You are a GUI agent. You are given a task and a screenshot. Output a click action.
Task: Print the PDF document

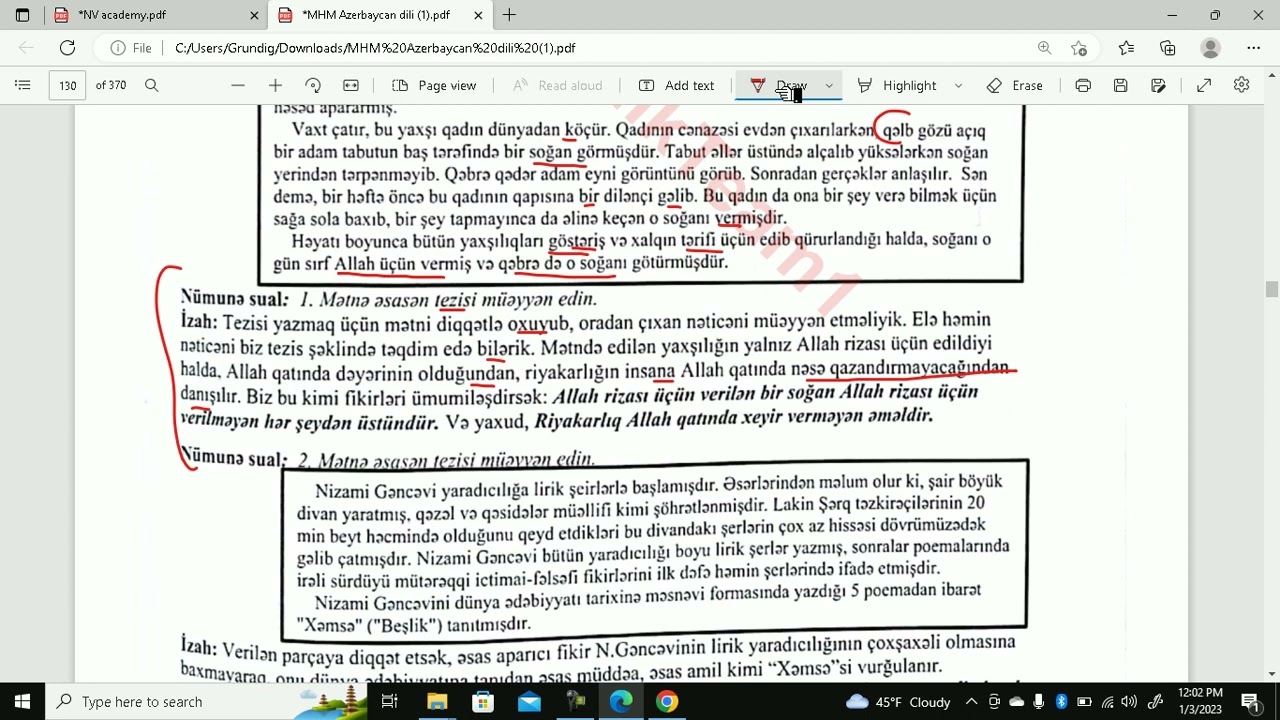(x=1083, y=86)
